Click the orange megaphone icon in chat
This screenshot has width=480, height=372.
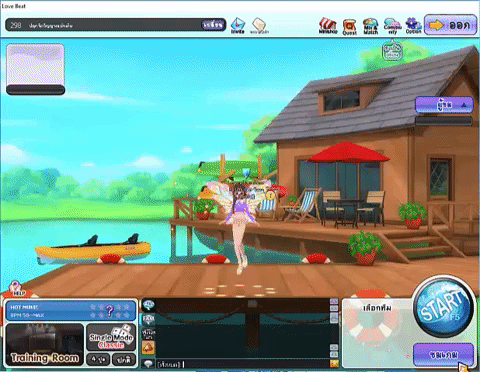coord(148,348)
